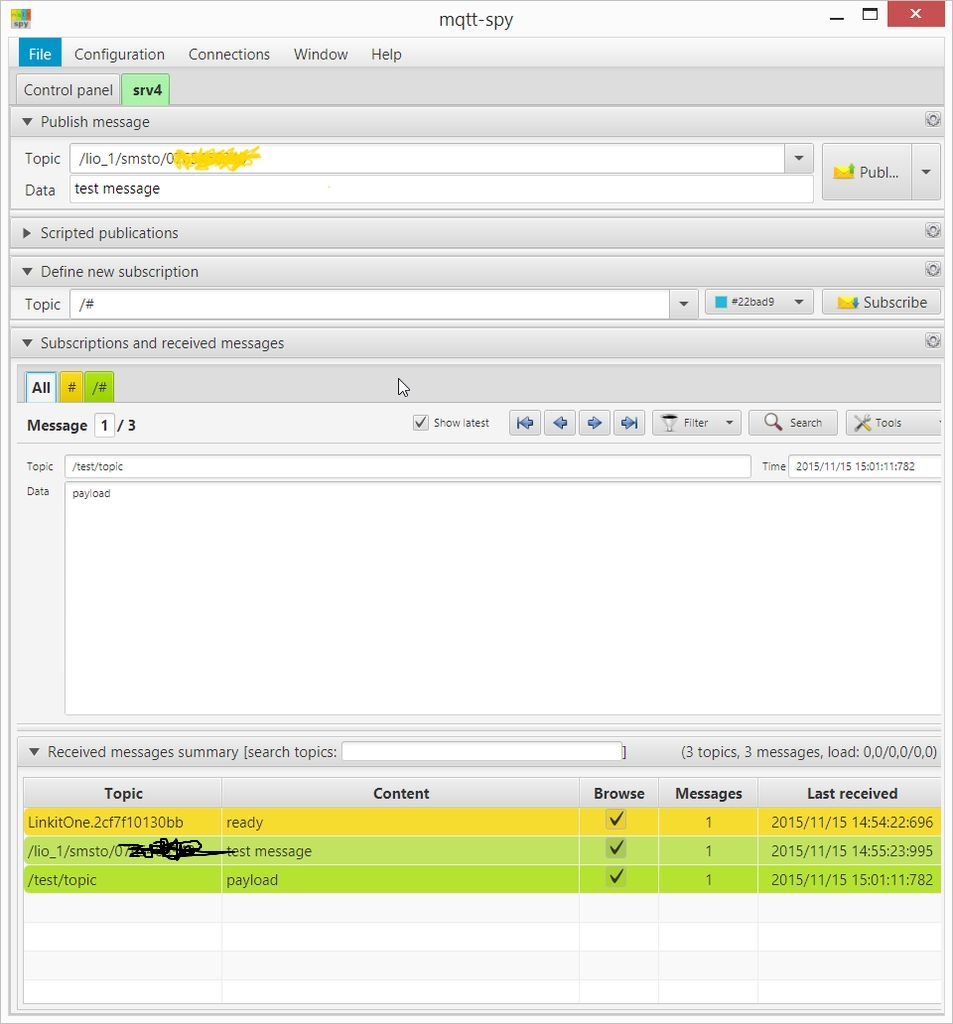The image size is (953, 1024).
Task: Jump to first message arrow button
Action: [x=525, y=423]
